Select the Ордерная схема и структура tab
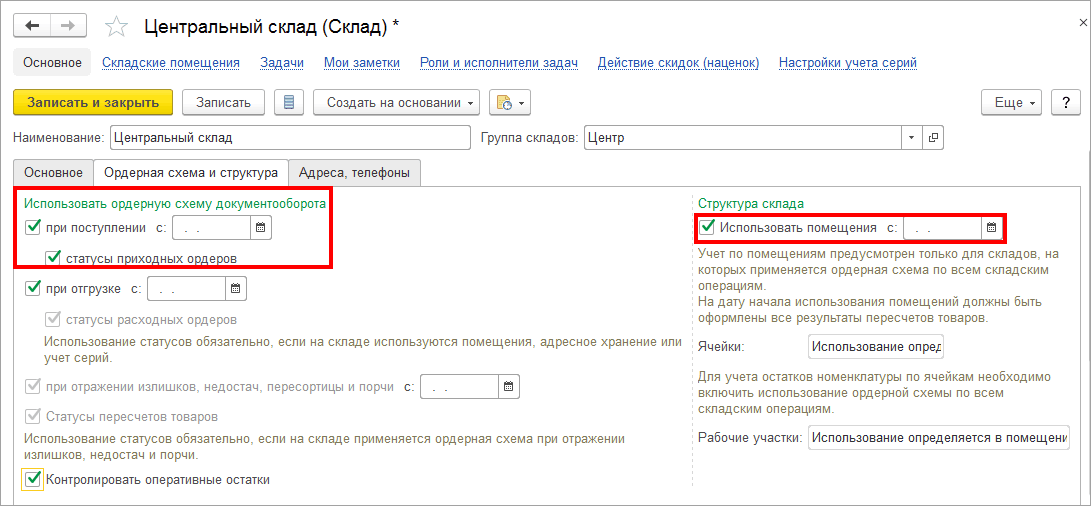 click(191, 173)
